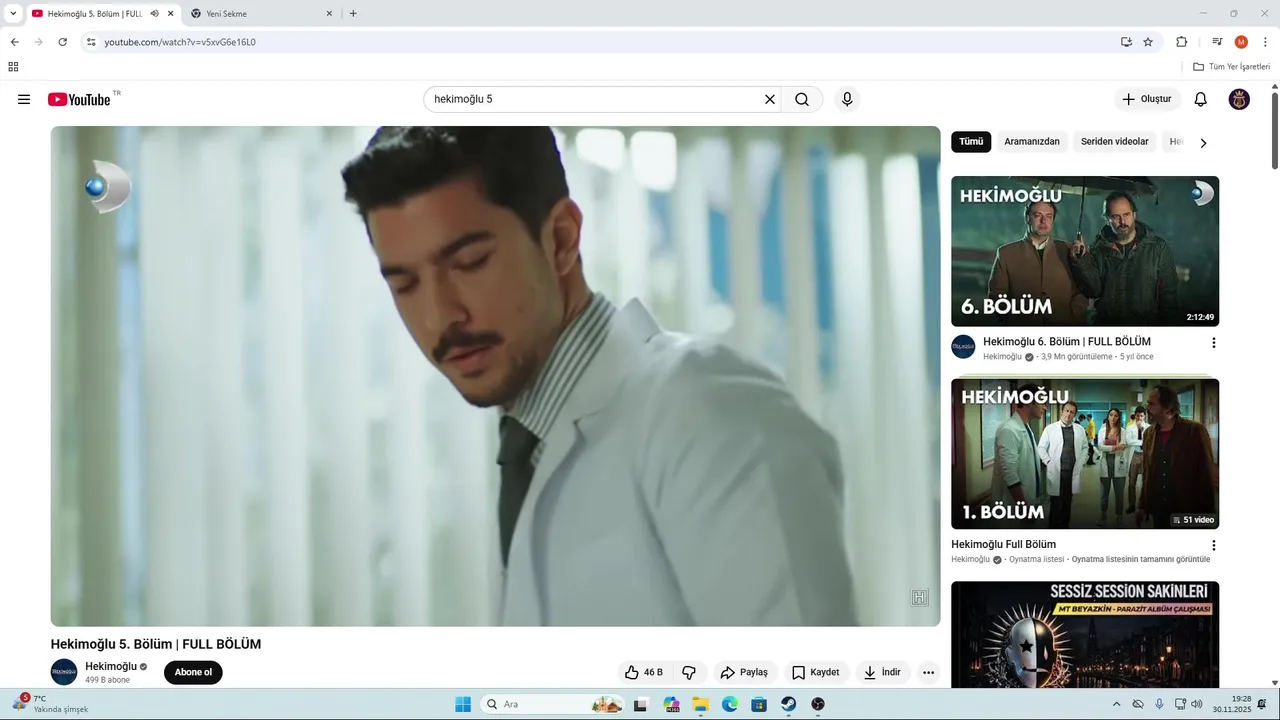Clear the search box with X
This screenshot has width=1280, height=720.
click(x=770, y=99)
